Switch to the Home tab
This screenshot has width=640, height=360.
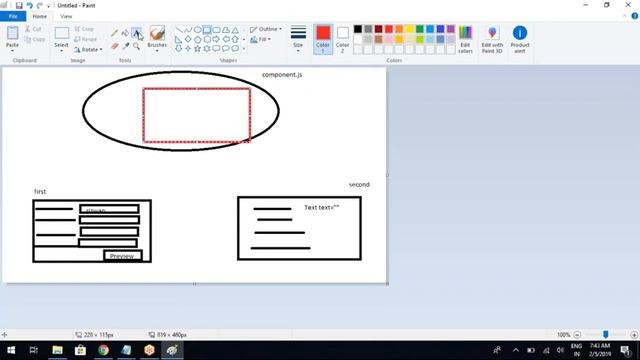[x=40, y=16]
